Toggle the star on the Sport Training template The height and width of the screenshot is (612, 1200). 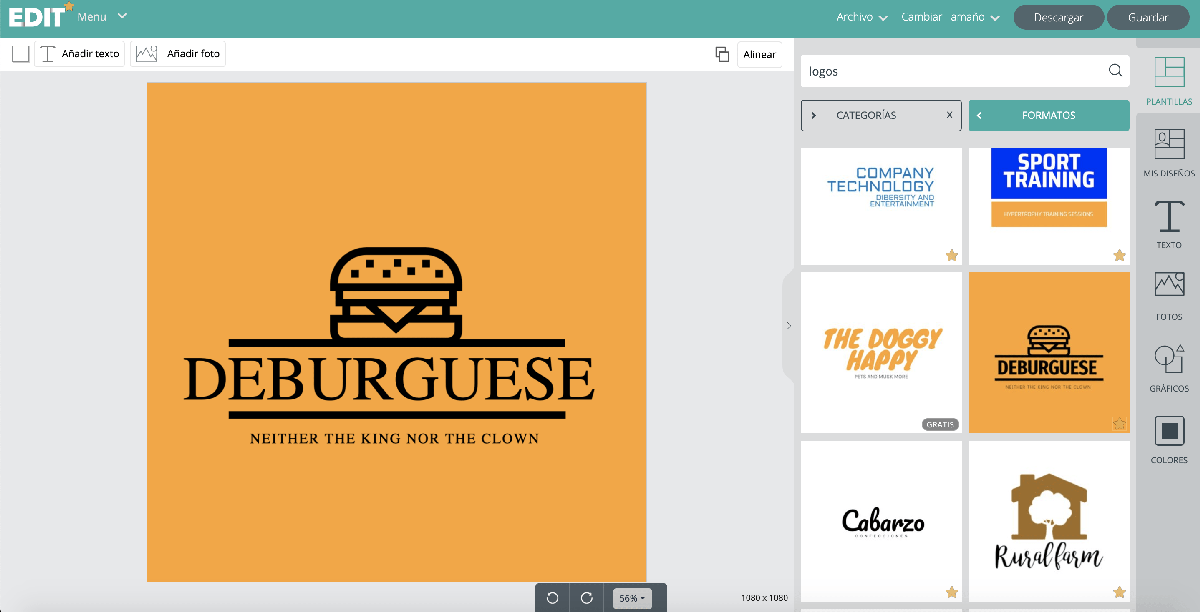[1120, 256]
